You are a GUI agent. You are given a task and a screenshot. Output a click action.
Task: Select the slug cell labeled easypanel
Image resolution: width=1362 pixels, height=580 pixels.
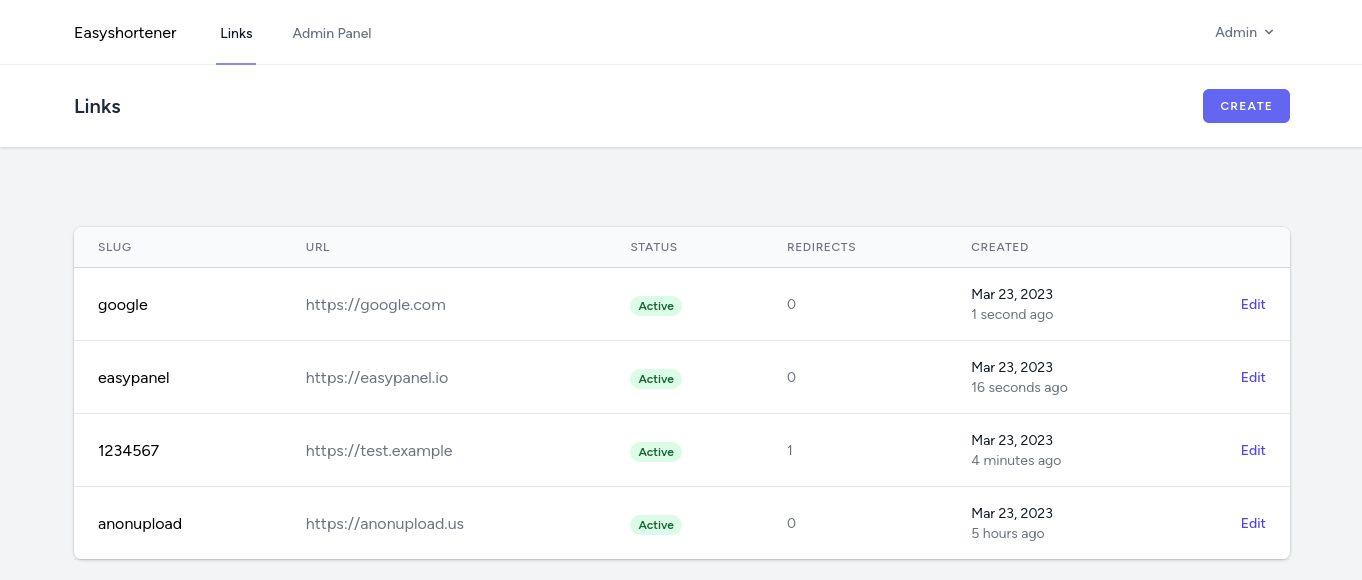[133, 378]
